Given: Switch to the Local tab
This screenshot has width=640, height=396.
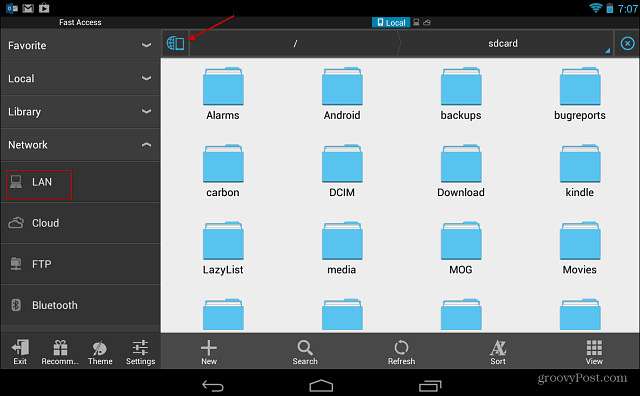Looking at the screenshot, I should click(391, 22).
